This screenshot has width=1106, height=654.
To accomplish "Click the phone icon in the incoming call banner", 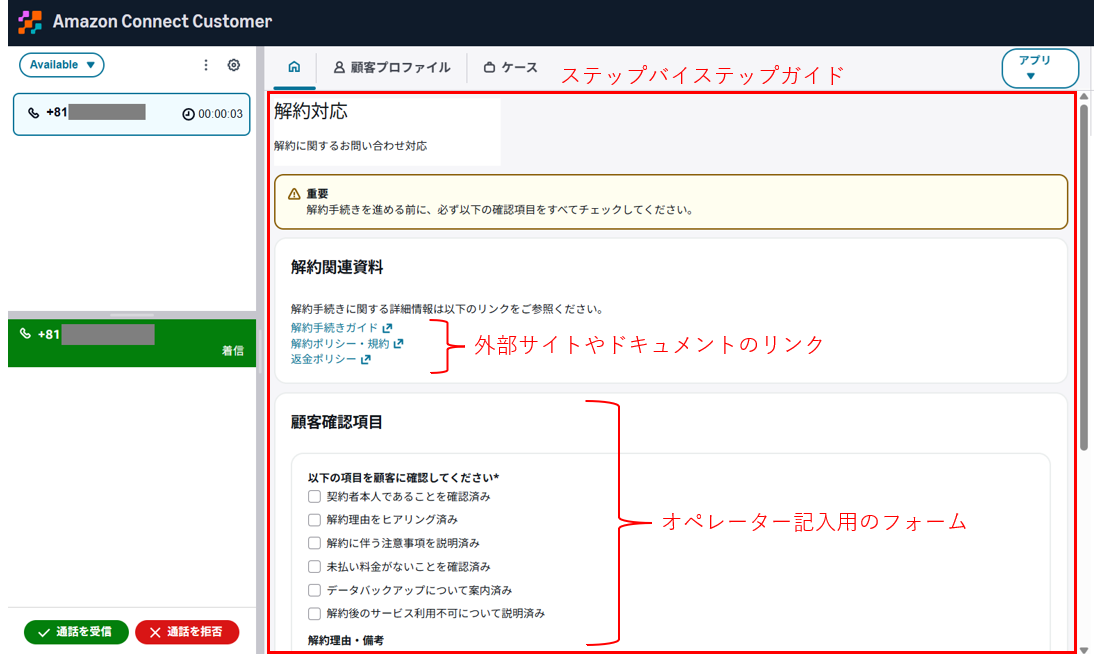I will [25, 334].
